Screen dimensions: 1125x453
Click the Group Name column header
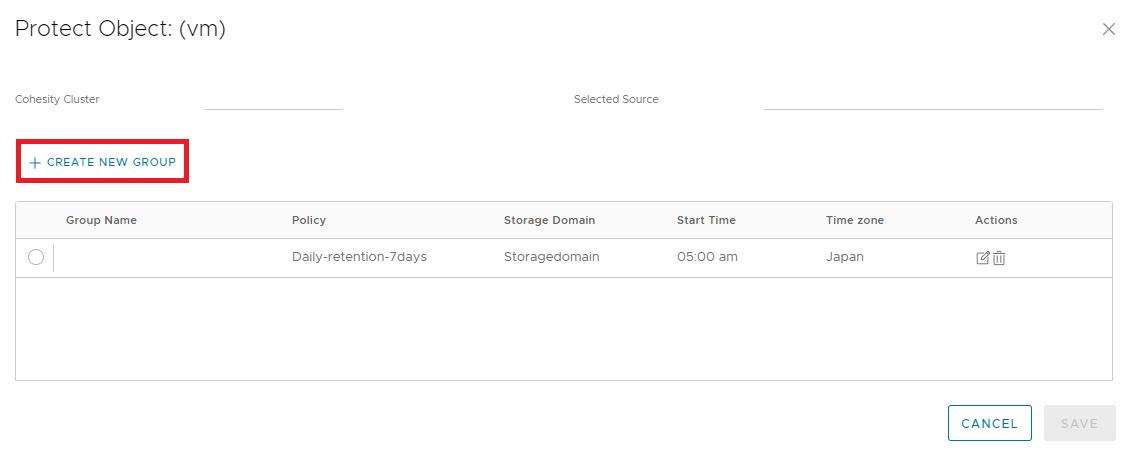click(101, 220)
